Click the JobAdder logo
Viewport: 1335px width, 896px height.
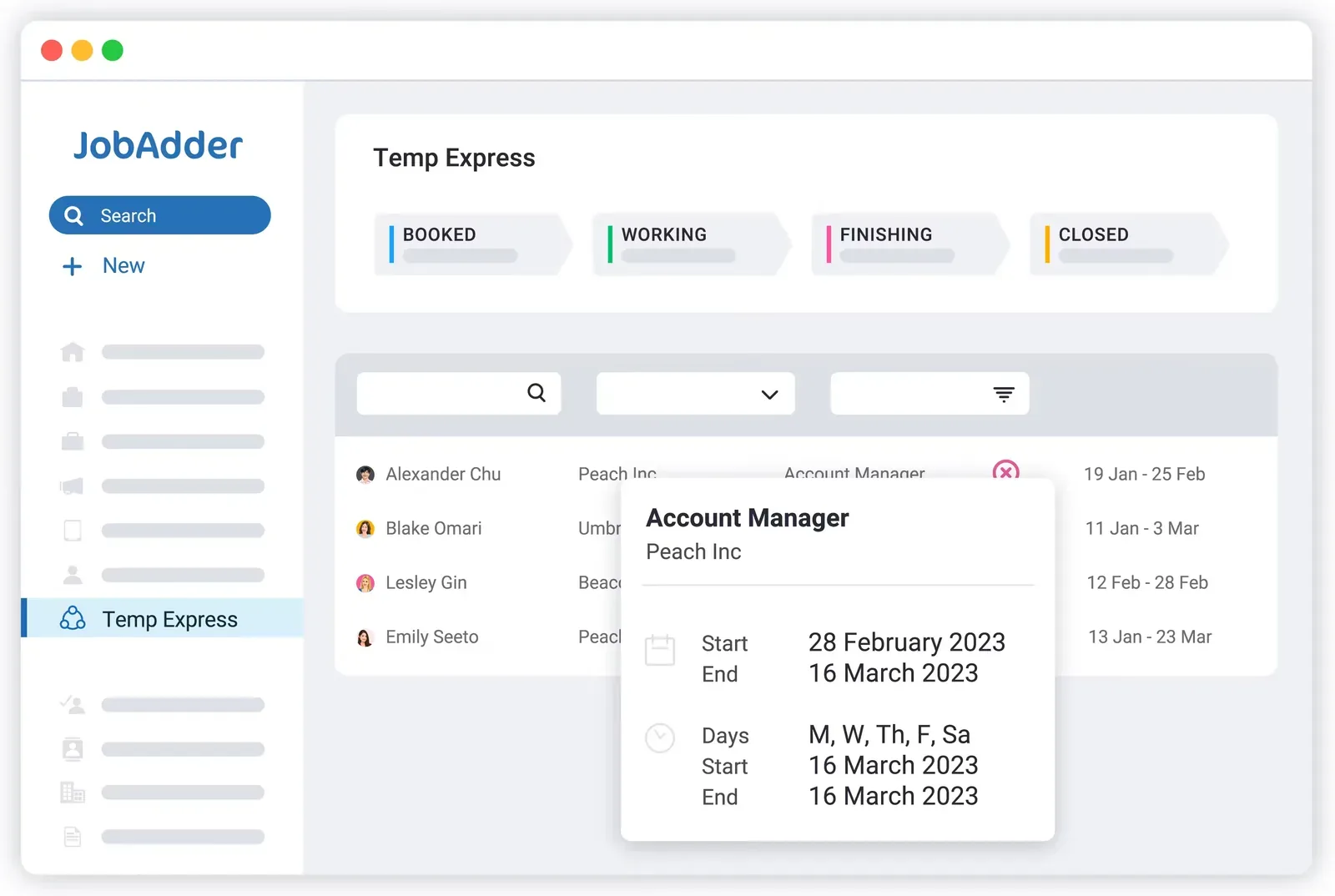[x=158, y=146]
